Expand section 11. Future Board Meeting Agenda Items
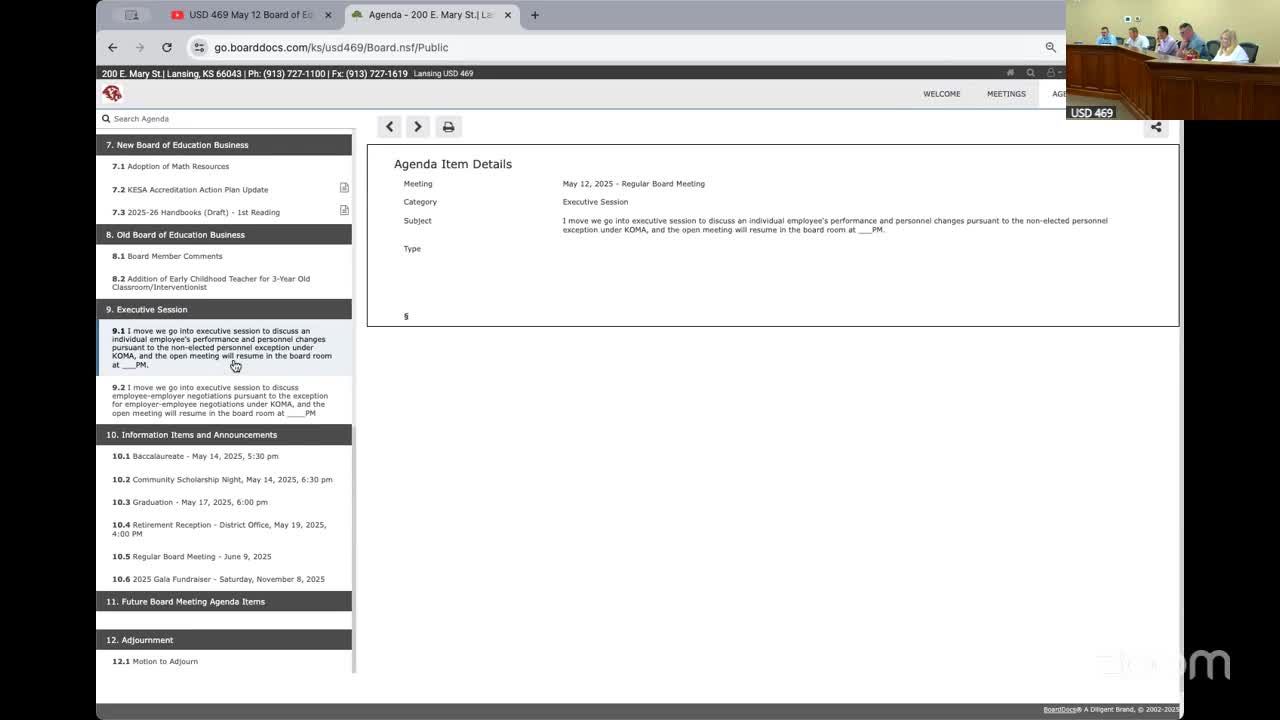The width and height of the screenshot is (1280, 720). tap(224, 602)
